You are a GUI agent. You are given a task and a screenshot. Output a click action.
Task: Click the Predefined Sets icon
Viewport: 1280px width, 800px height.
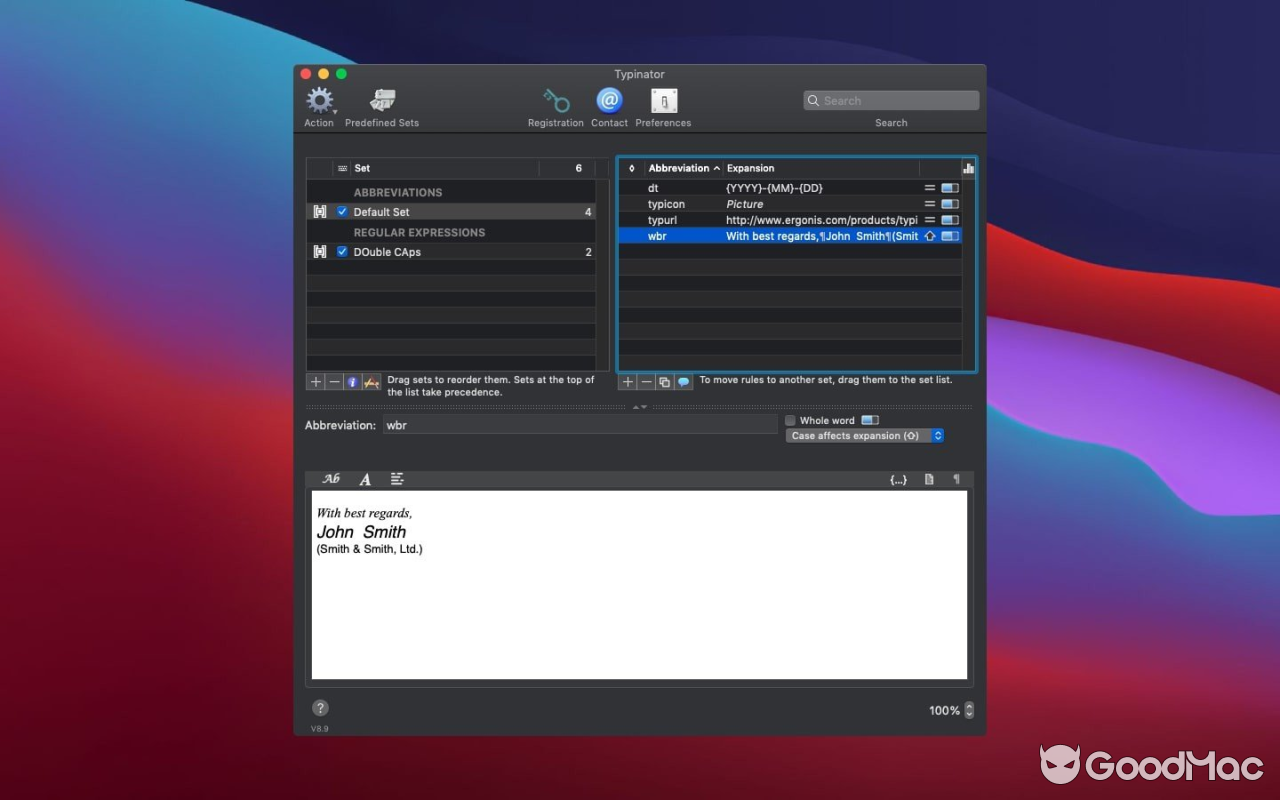381,101
